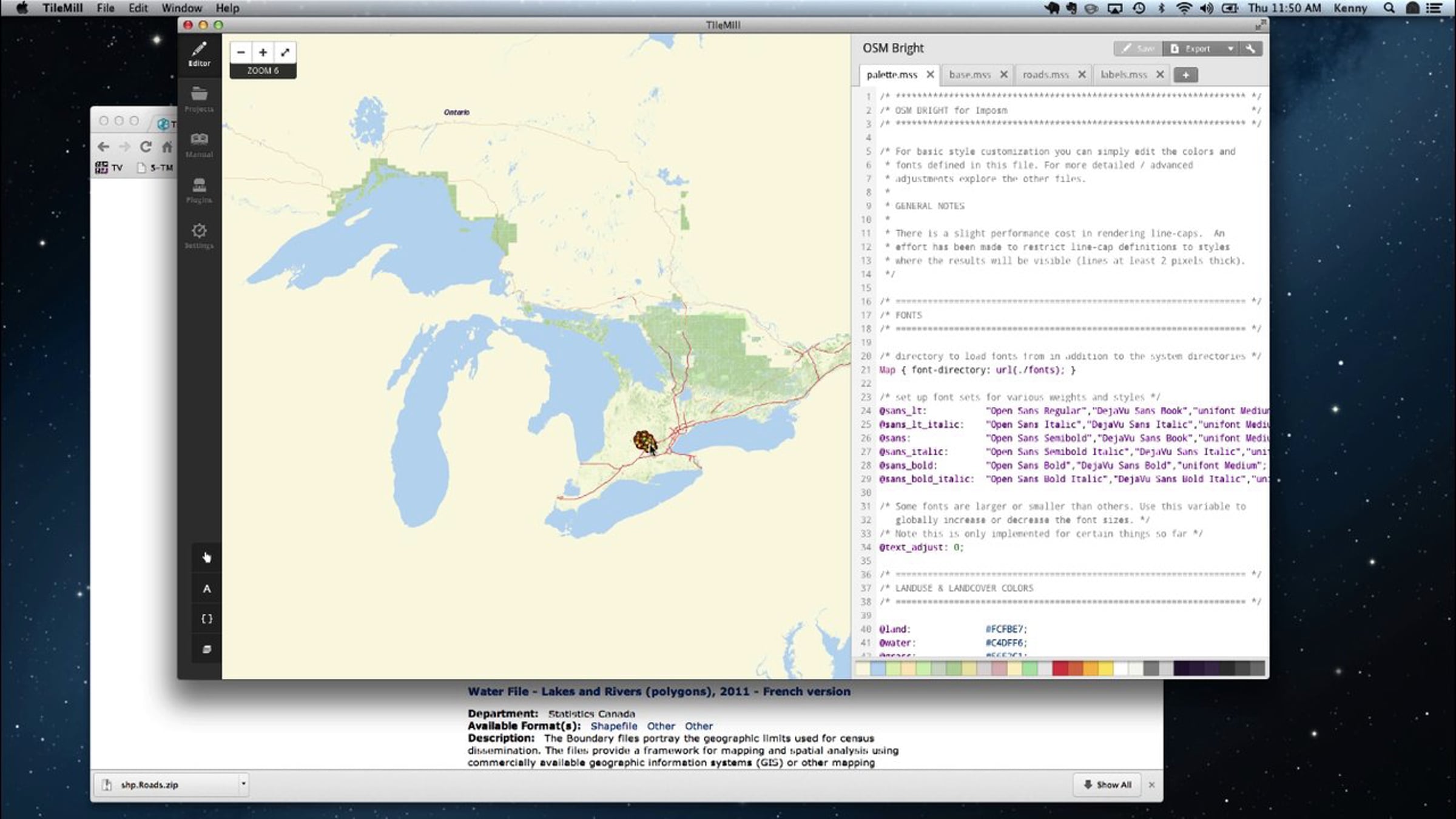
Task: Click the clustered point markers on the map
Action: pyautogui.click(x=644, y=440)
